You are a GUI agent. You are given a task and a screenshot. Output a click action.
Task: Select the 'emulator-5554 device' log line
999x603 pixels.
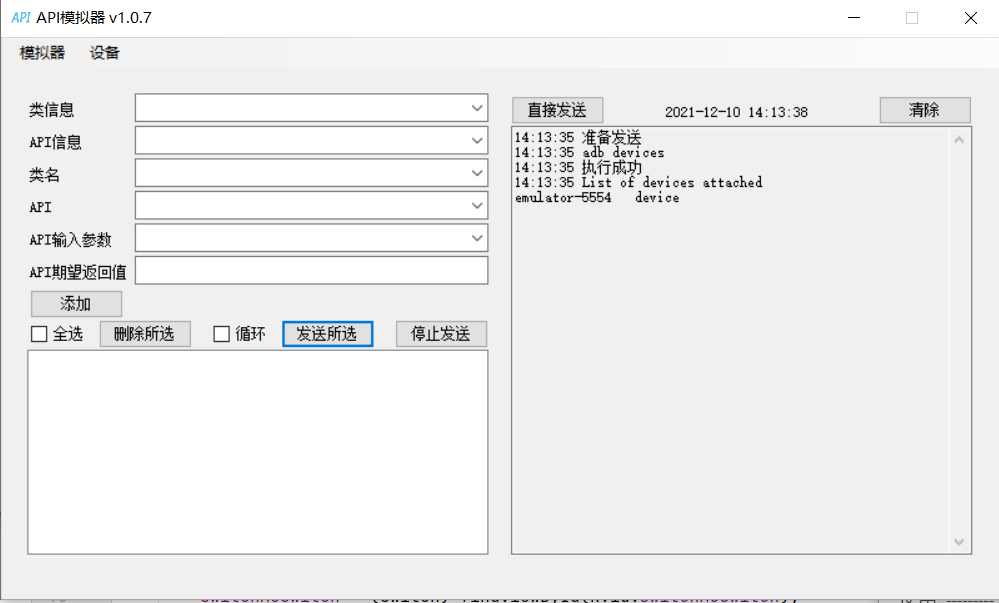point(597,198)
